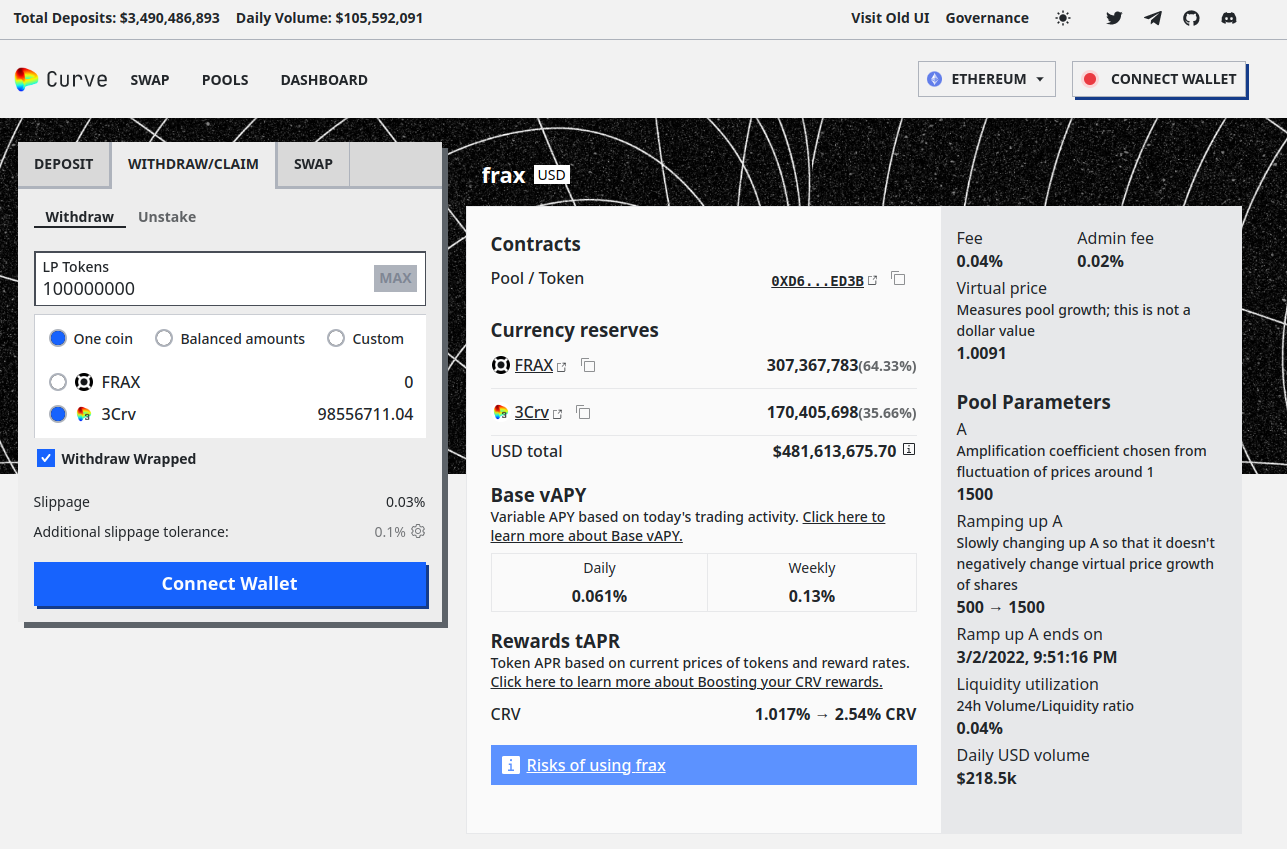The height and width of the screenshot is (849, 1287).
Task: Click the Daily Volume amount in header
Action: (379, 18)
